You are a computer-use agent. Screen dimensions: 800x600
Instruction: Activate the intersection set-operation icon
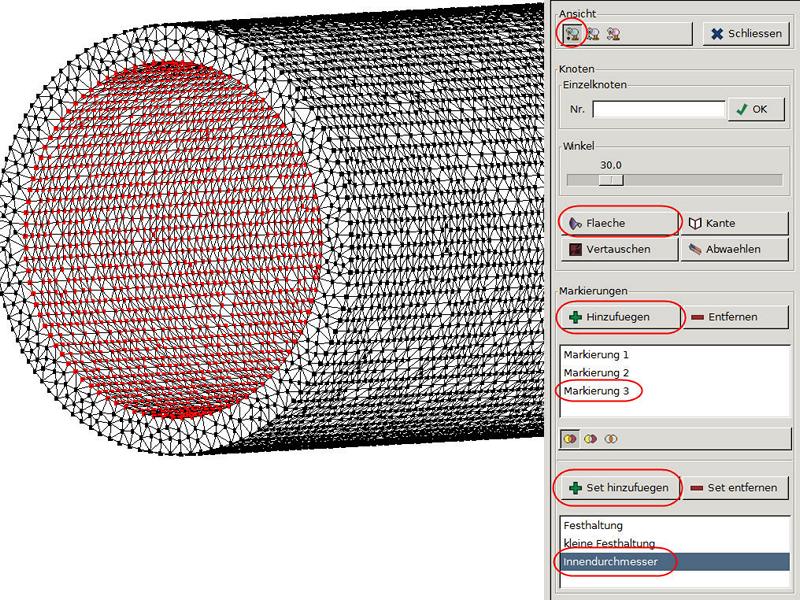(x=611, y=439)
